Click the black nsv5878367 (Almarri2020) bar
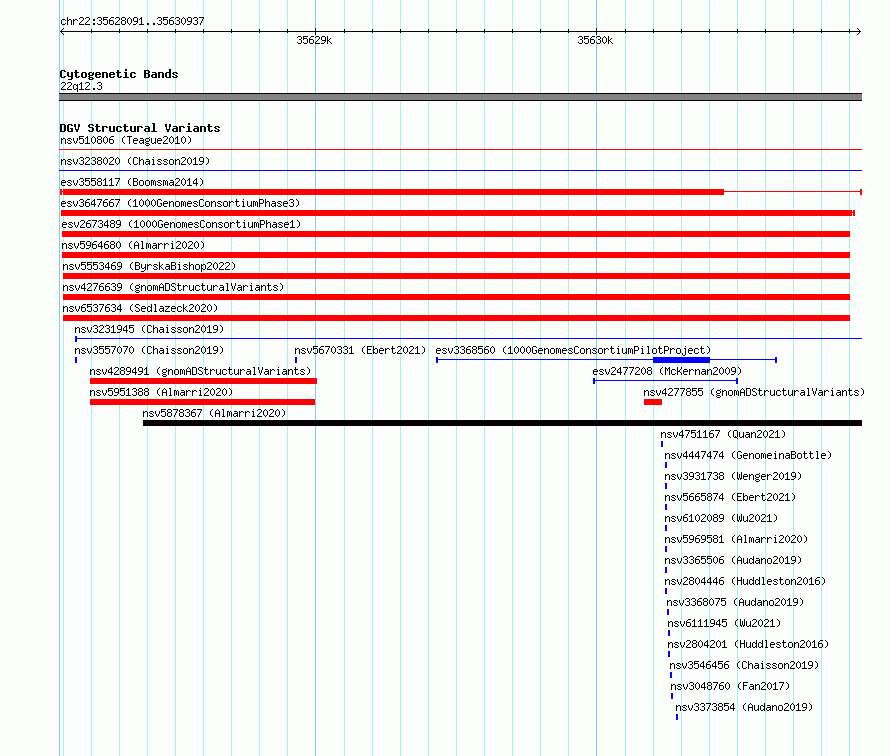 [502, 423]
